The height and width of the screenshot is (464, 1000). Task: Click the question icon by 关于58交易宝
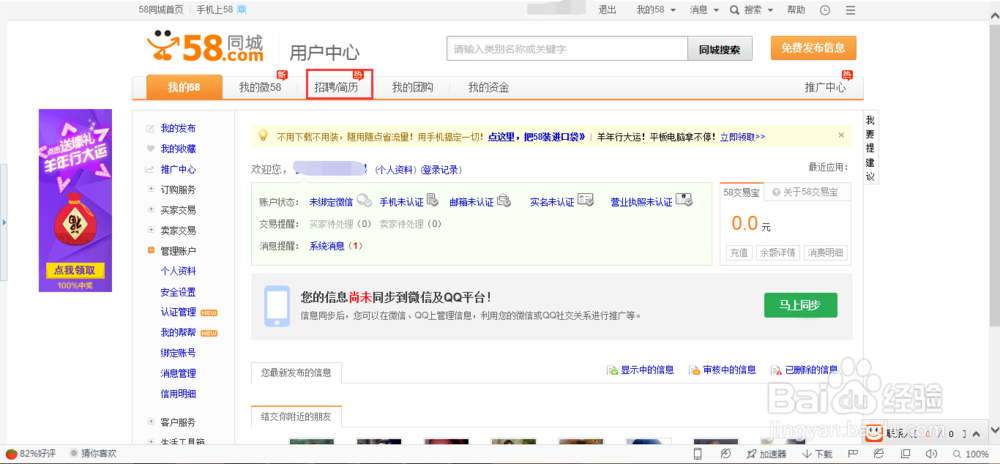[x=776, y=192]
